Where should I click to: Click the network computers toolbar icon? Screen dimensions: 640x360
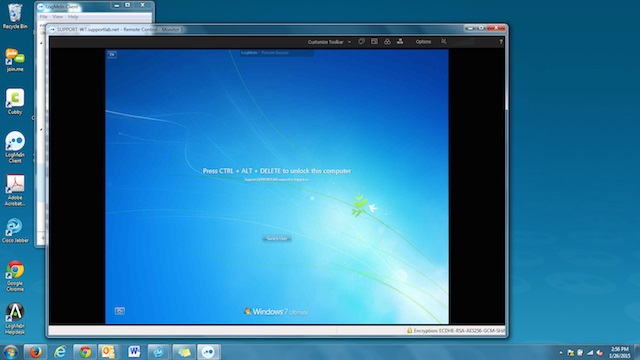400,42
